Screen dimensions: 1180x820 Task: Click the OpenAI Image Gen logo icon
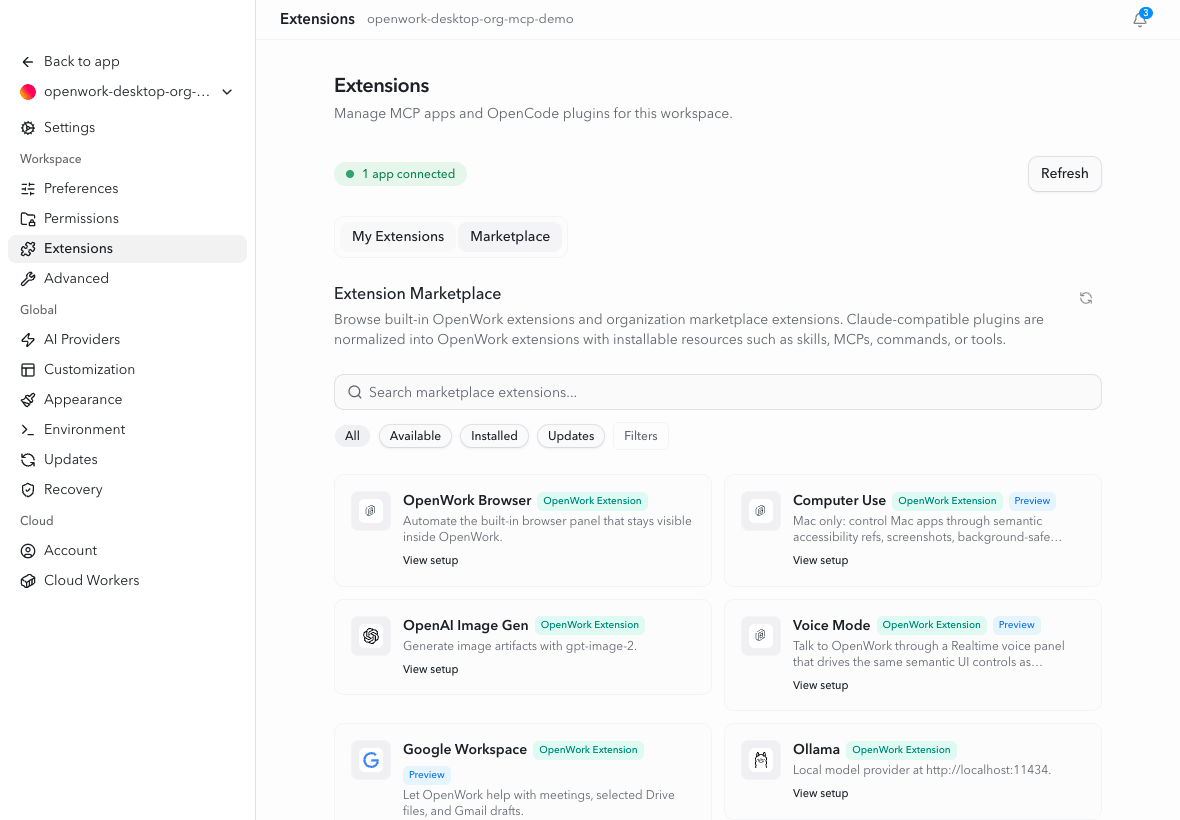click(x=371, y=636)
